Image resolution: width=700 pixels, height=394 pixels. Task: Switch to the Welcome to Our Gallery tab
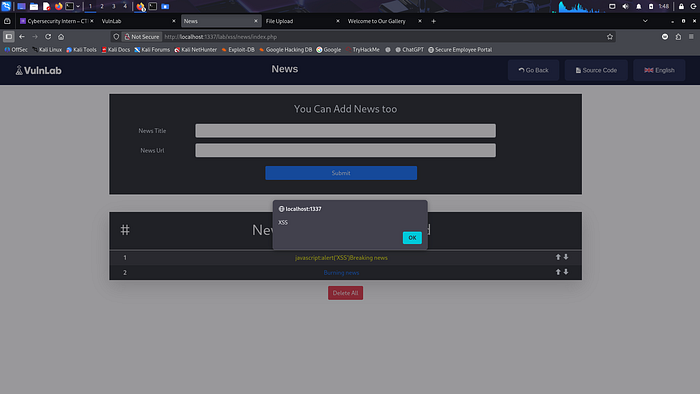point(384,21)
